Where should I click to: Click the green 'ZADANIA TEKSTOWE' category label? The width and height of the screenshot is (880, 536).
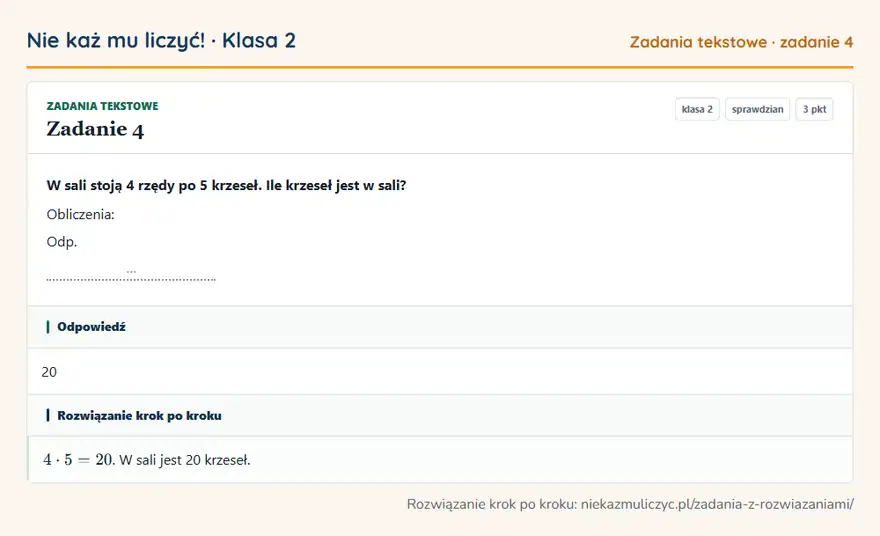(x=102, y=106)
